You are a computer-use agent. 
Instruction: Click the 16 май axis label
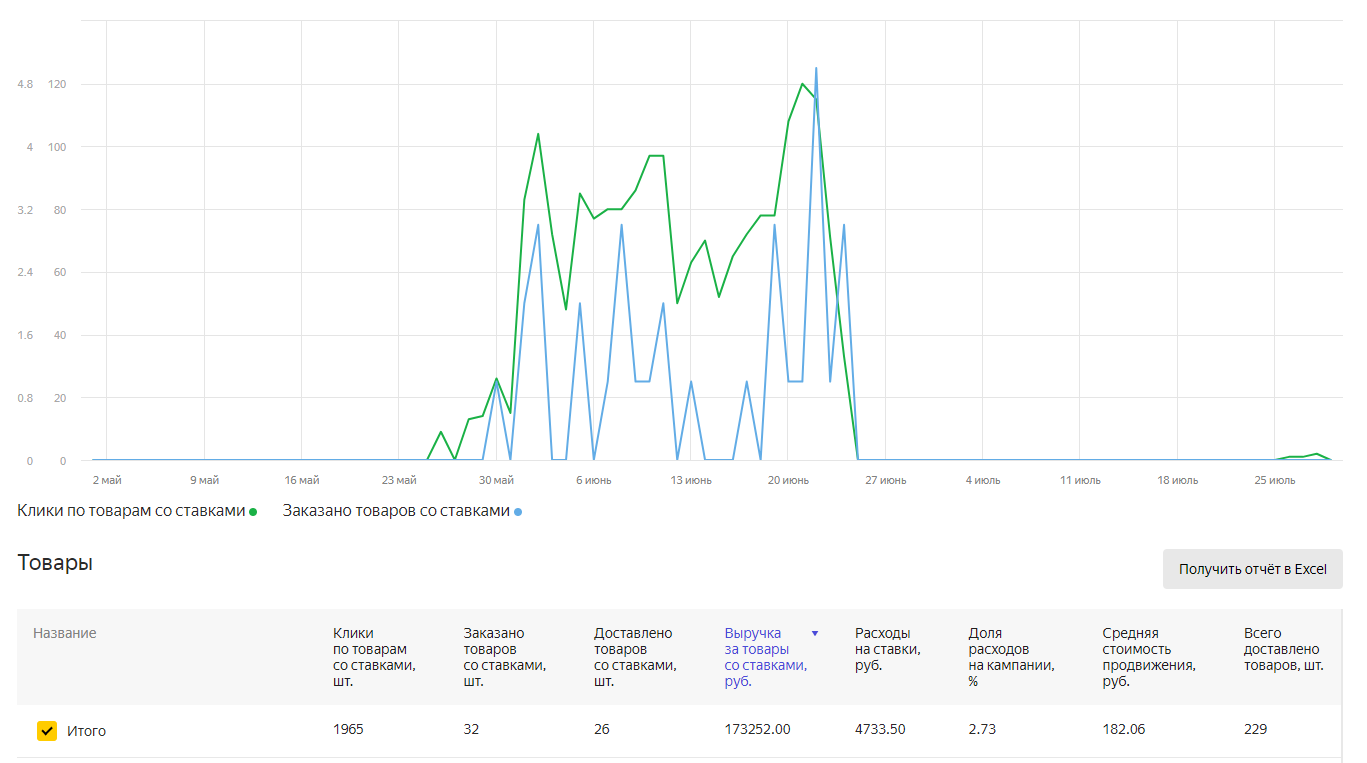[x=301, y=481]
